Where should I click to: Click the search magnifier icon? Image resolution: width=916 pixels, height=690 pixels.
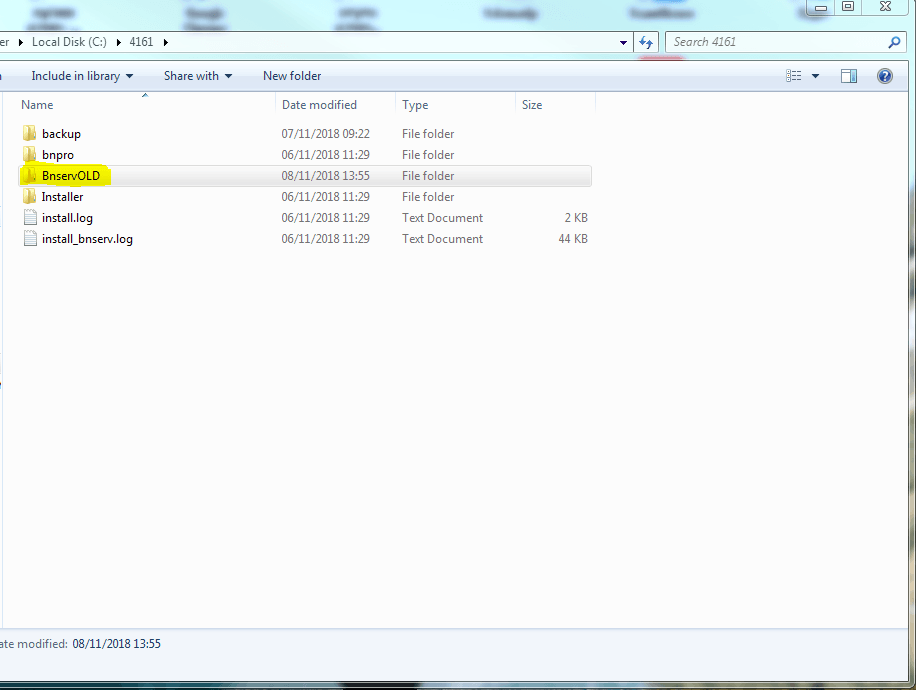[x=894, y=42]
